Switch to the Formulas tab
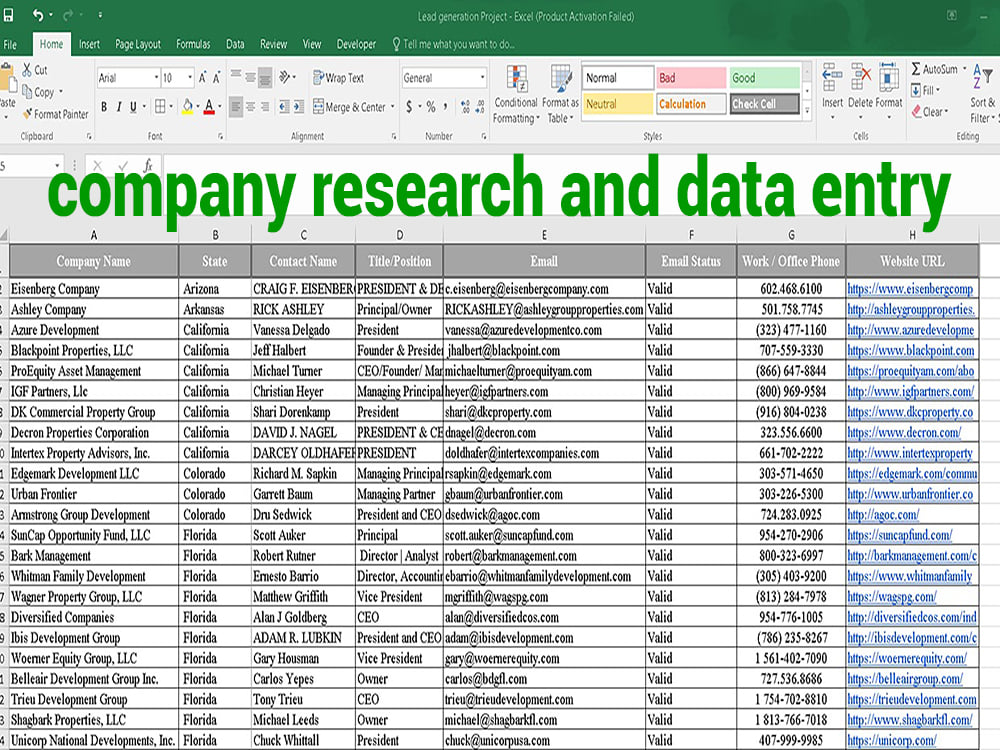The width and height of the screenshot is (1000, 750). 193,44
